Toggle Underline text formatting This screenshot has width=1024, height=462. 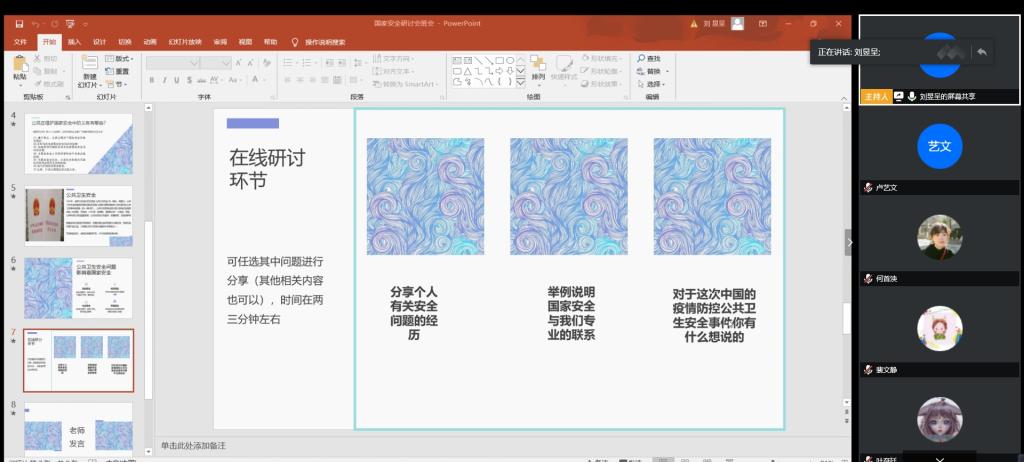pos(178,80)
